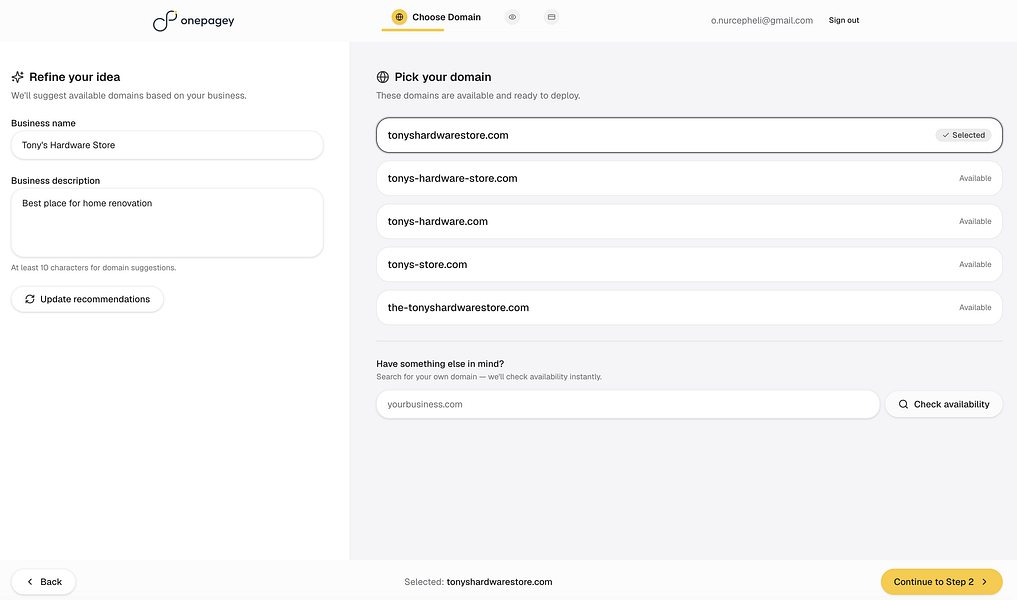Click the footer Selected: tonyshardwarestore.com text
Viewport: 1017px width, 600px height.
pos(478,582)
